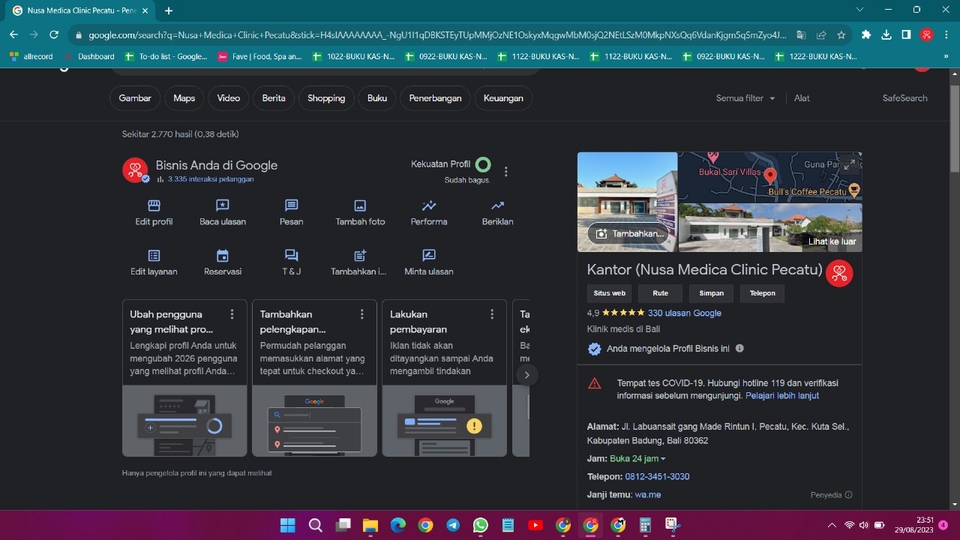This screenshot has width=960, height=540.
Task: Click Simpan button in knowledge panel
Action: [711, 293]
